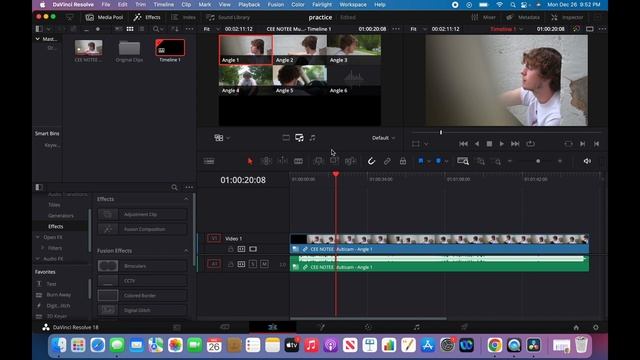Viewport: 640px width, 360px height.
Task: Open the Sound Library panel
Action: tap(228, 17)
